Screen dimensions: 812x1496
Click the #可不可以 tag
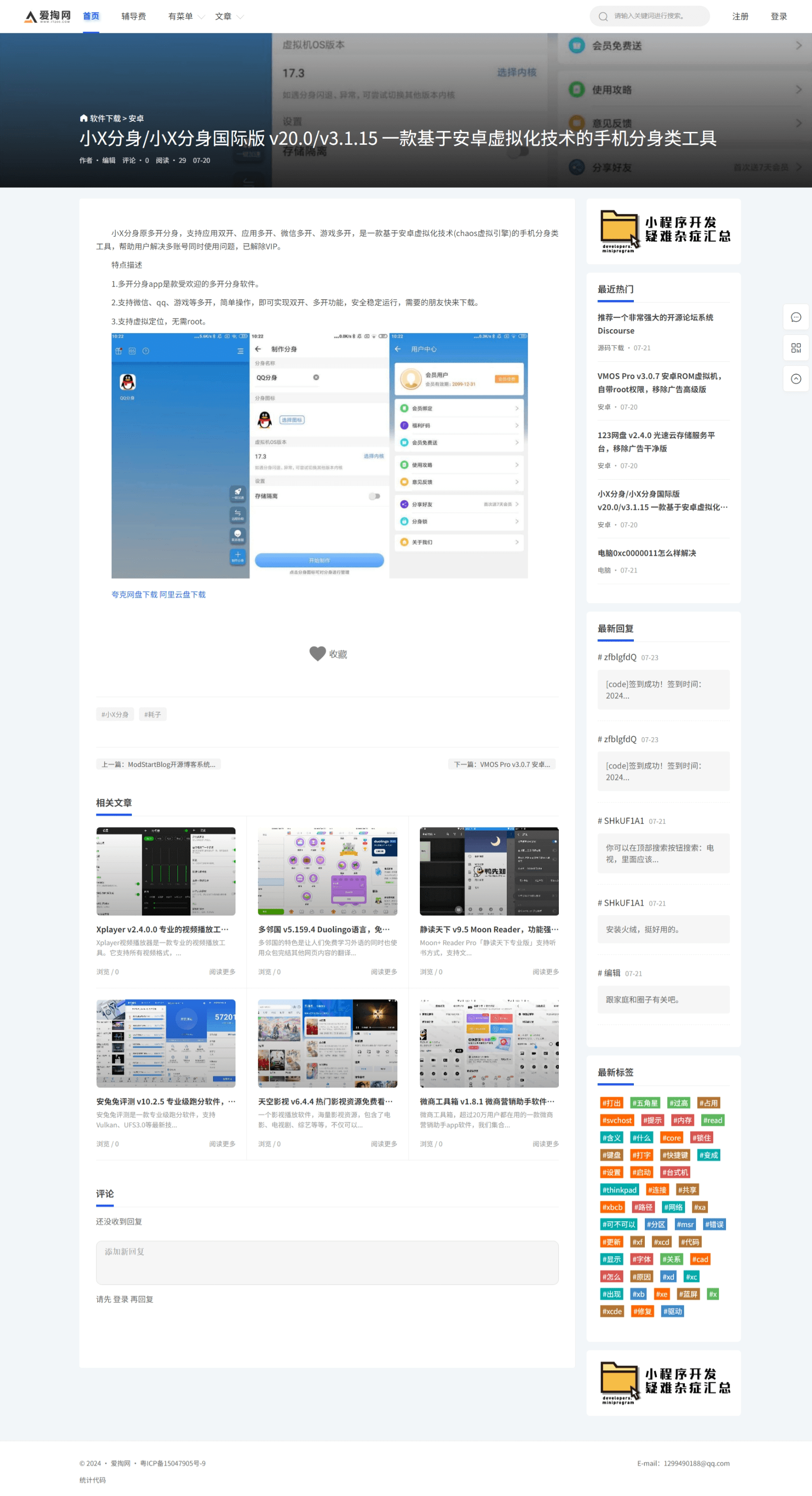click(x=619, y=1224)
